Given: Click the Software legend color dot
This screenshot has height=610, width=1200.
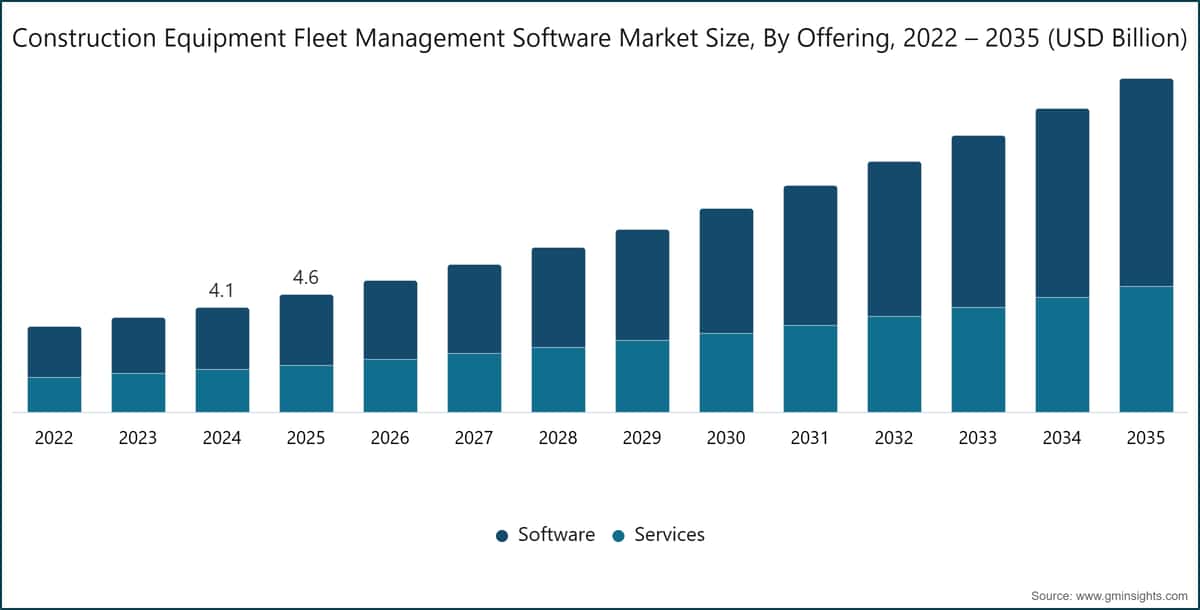Looking at the screenshot, I should tap(502, 536).
